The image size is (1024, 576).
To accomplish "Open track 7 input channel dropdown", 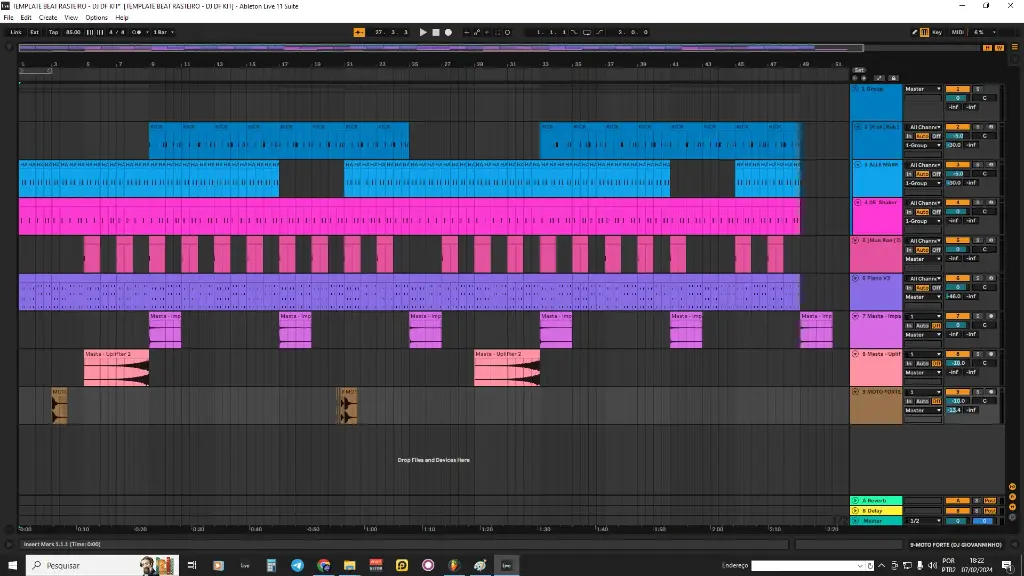I will 923,316.
